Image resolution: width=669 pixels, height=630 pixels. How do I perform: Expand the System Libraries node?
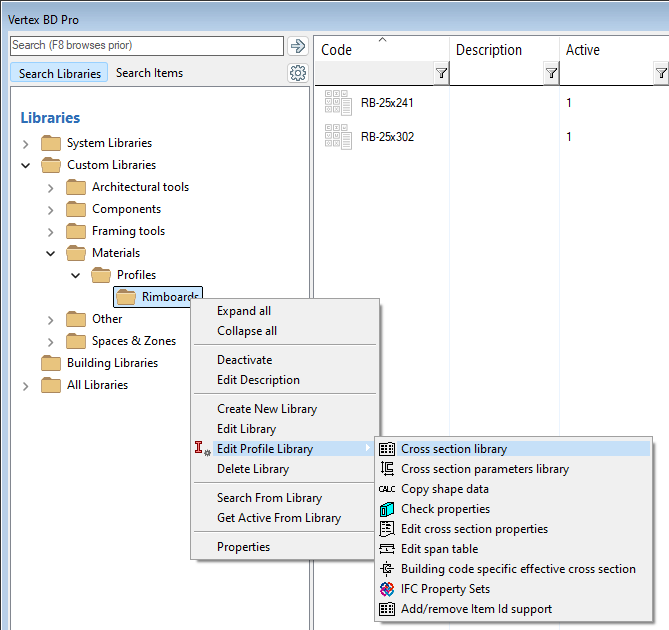click(x=26, y=144)
